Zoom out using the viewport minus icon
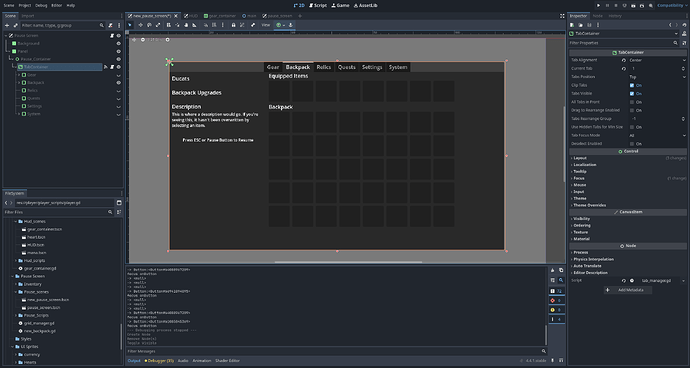The width and height of the screenshot is (690, 368). tap(143, 40)
